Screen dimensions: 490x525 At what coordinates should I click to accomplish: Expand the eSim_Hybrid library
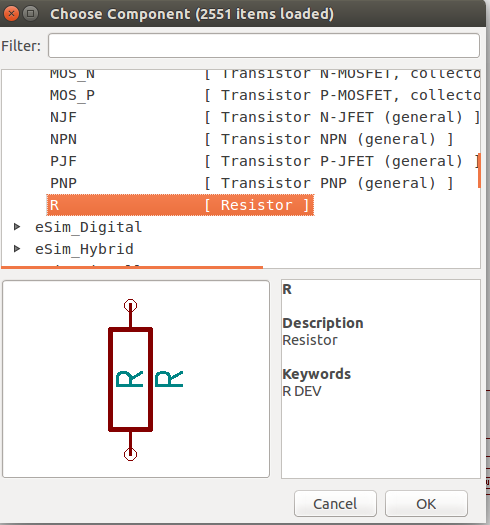[x=17, y=249]
